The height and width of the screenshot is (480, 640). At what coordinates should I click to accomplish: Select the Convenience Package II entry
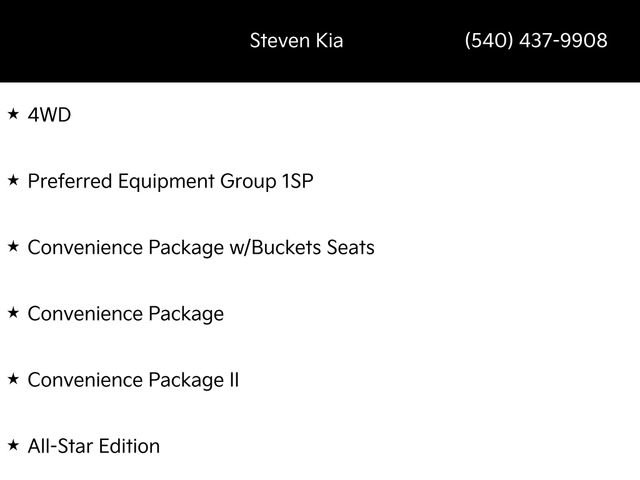coord(133,380)
